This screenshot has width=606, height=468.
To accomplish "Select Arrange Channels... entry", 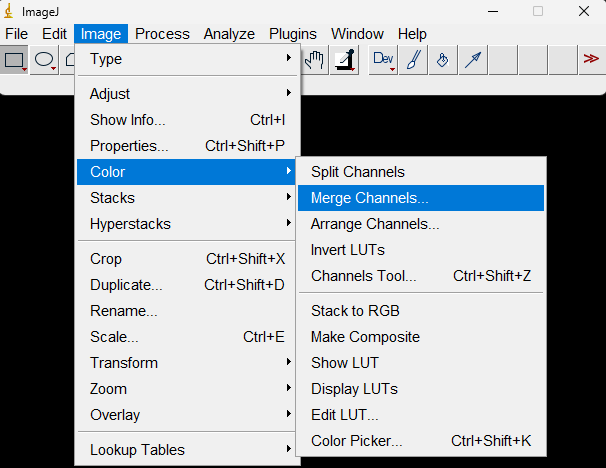I will point(421,224).
